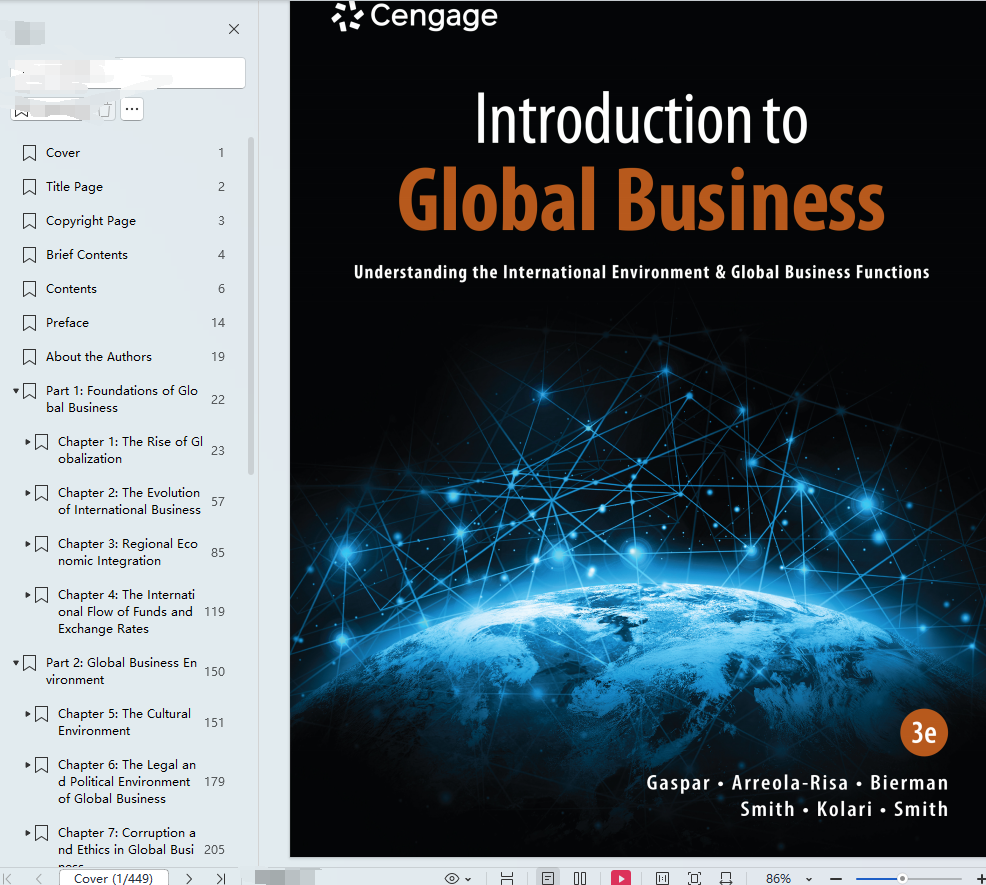Enable two-page side-by-side view
The image size is (986, 885).
pyautogui.click(x=580, y=878)
